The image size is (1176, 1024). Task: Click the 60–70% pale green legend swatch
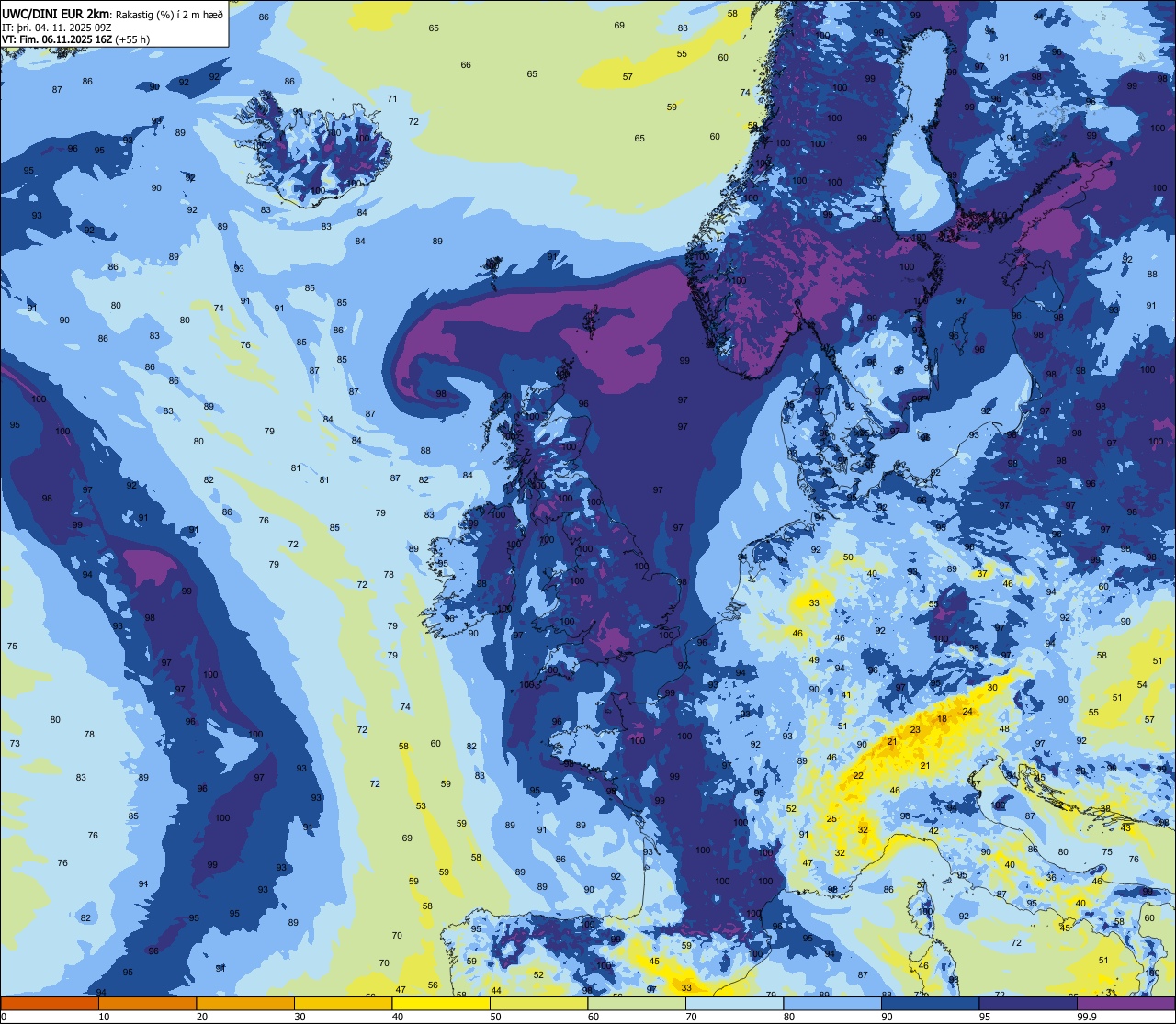click(x=637, y=1003)
